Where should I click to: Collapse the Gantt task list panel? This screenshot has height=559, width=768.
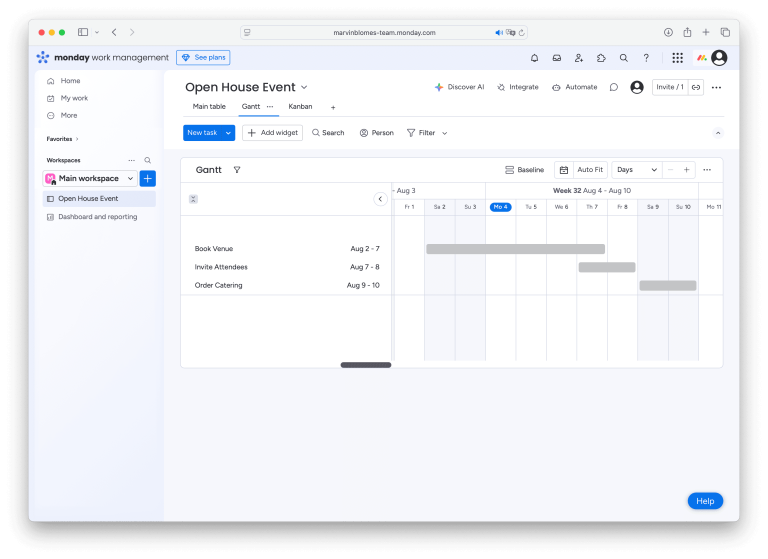click(380, 199)
